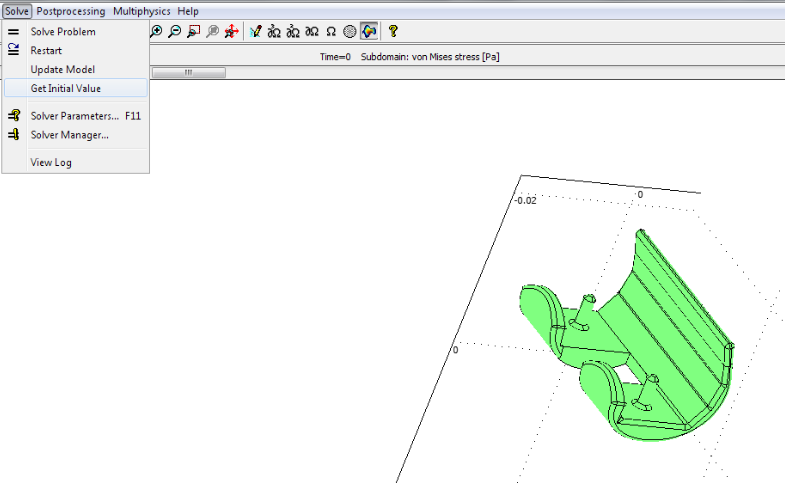The image size is (785, 483).
Task: Choose Solve Problem from the Solve menu
Action: 76,32
